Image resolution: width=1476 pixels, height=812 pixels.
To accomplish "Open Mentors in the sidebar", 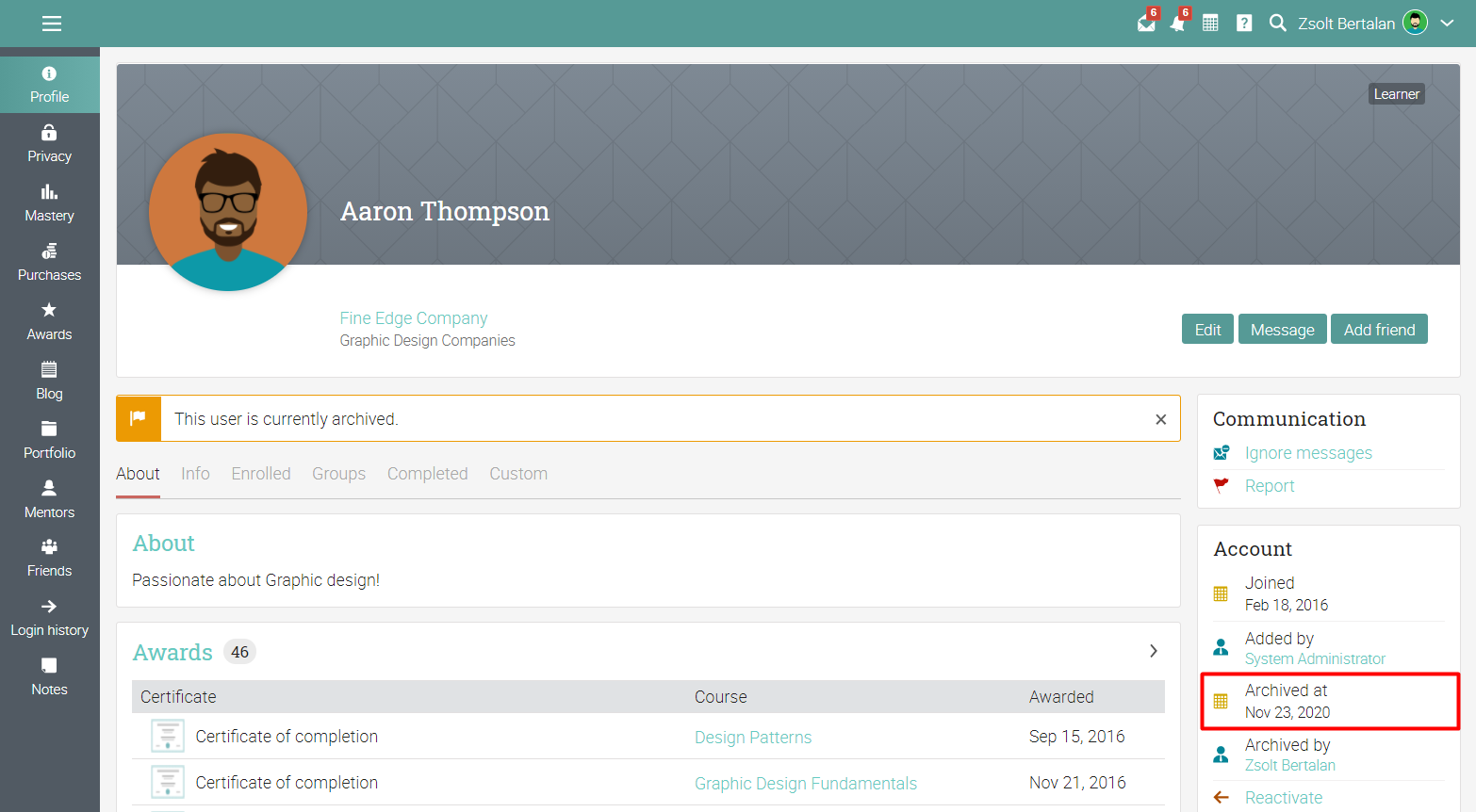I will pos(50,500).
